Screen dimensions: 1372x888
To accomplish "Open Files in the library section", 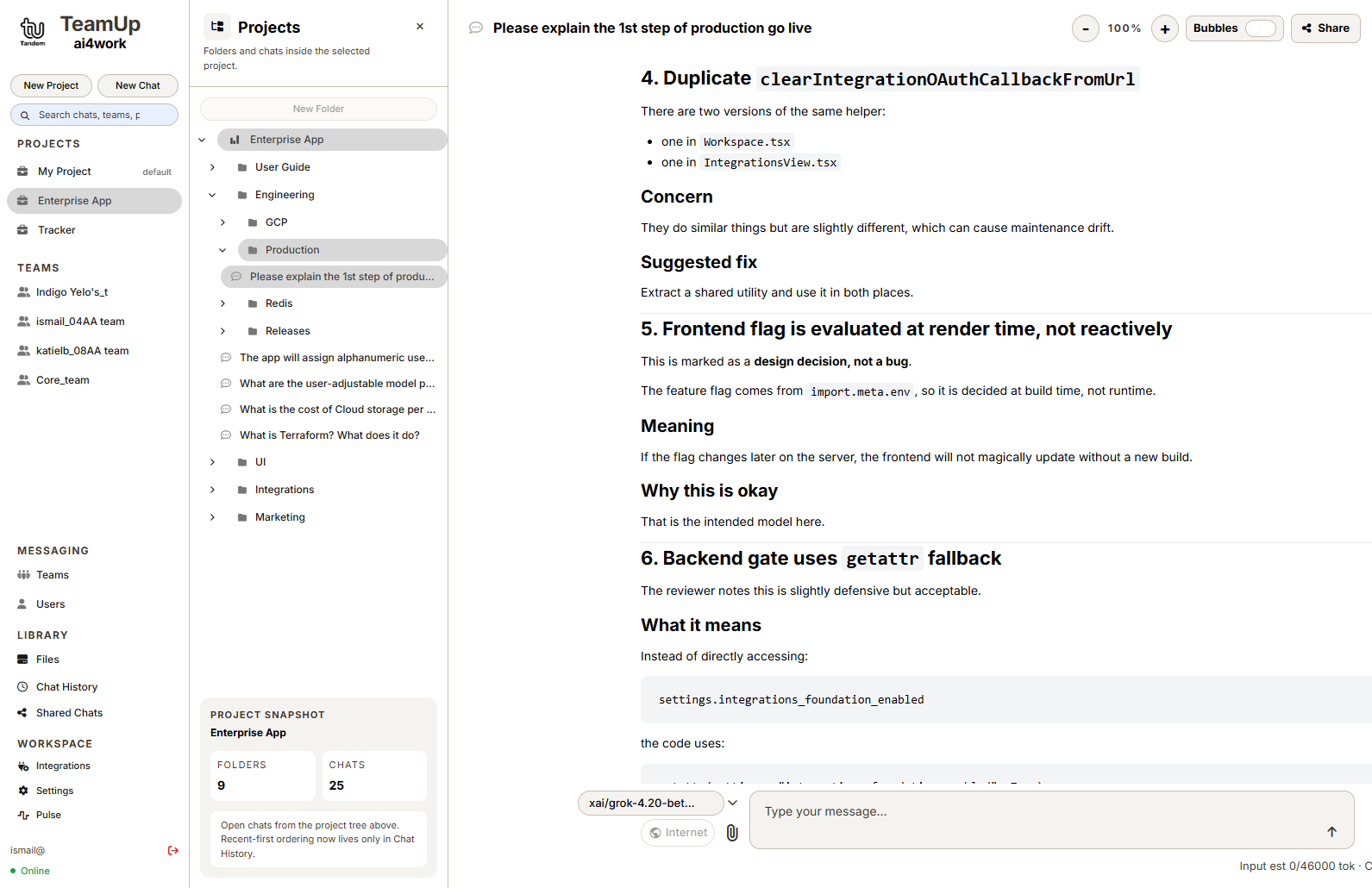I will tap(47, 660).
